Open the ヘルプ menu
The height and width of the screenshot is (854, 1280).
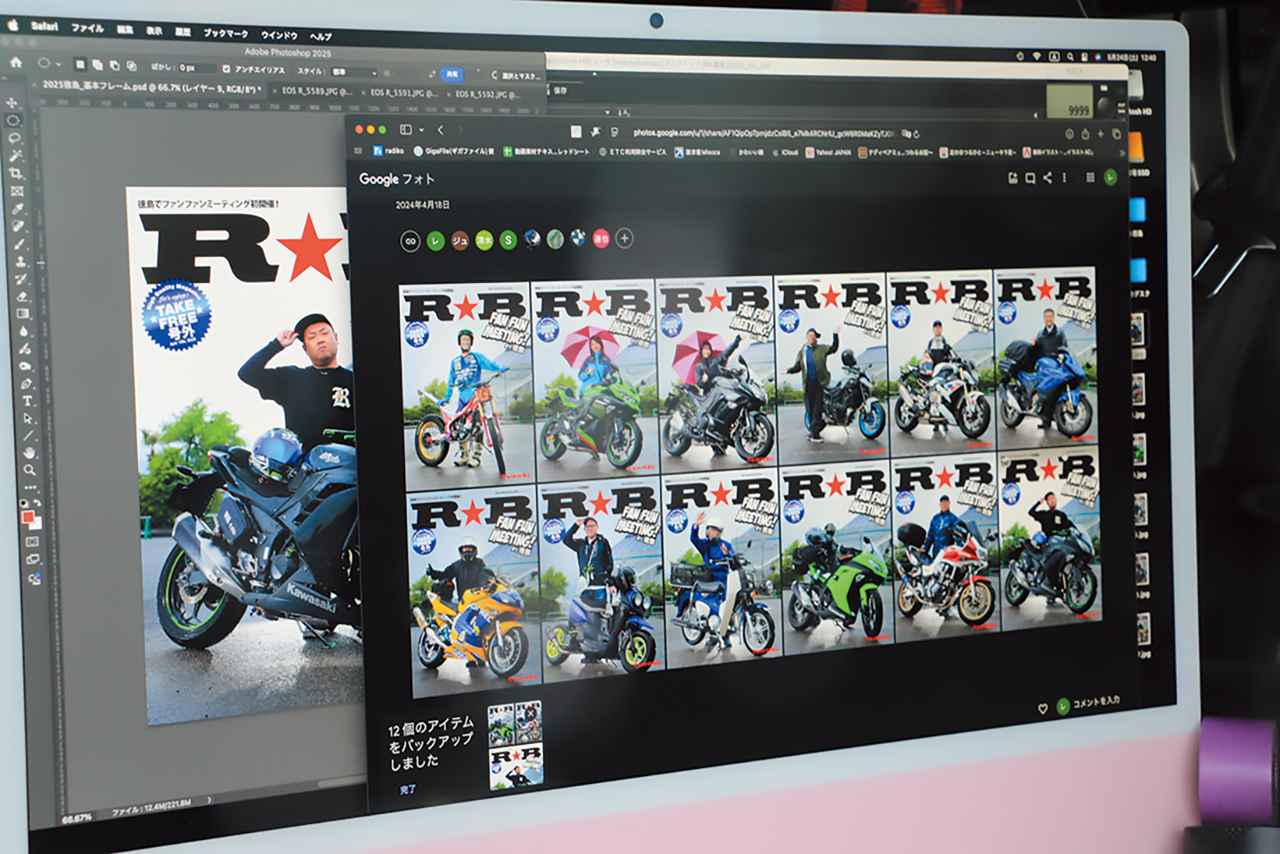tap(321, 35)
